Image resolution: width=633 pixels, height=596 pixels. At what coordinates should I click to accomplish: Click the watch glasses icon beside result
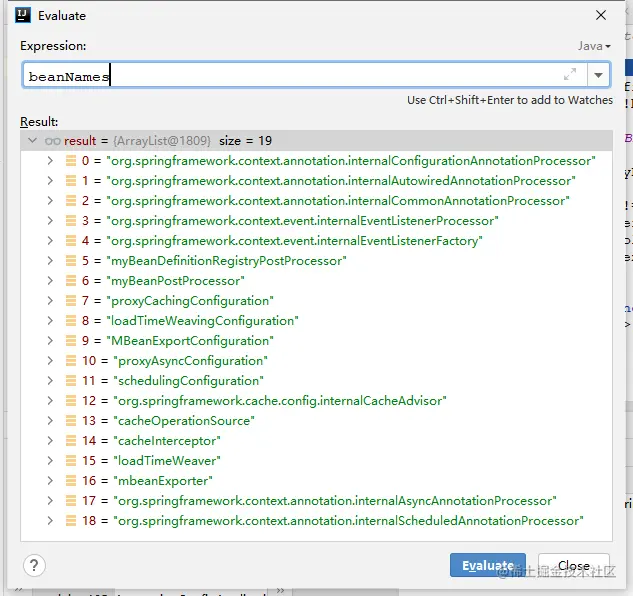[x=52, y=141]
